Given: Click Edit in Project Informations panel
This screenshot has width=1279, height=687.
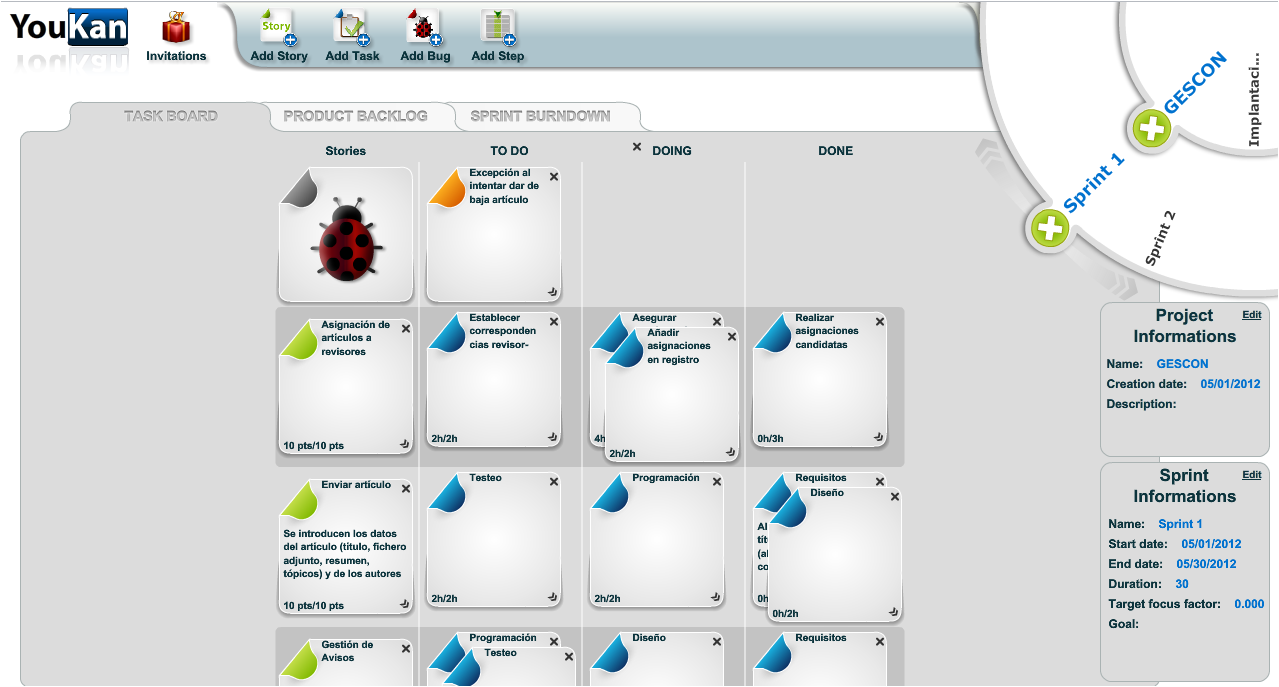Looking at the screenshot, I should coord(1251,314).
